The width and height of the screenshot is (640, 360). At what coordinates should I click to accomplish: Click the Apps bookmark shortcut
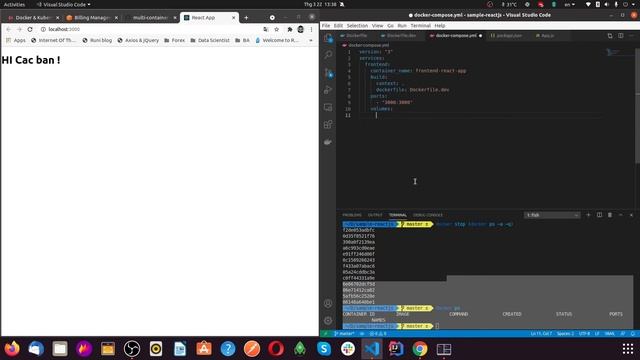point(16,40)
